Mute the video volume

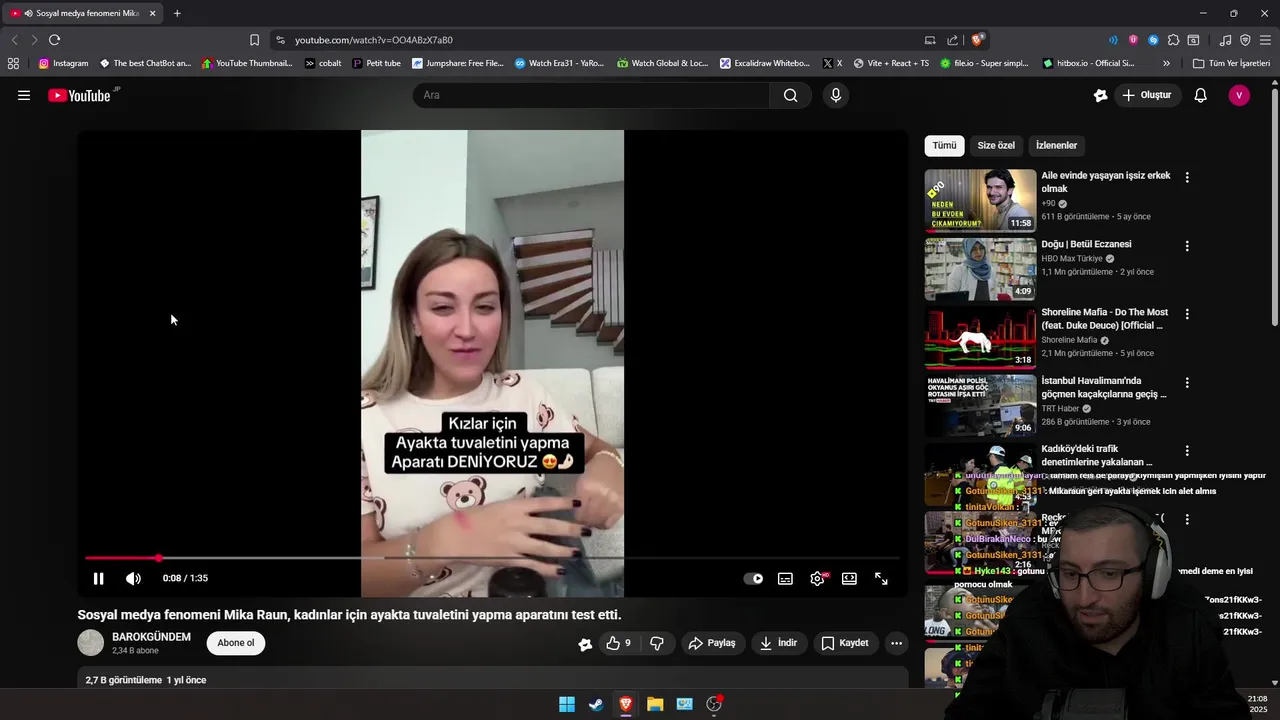click(x=133, y=578)
